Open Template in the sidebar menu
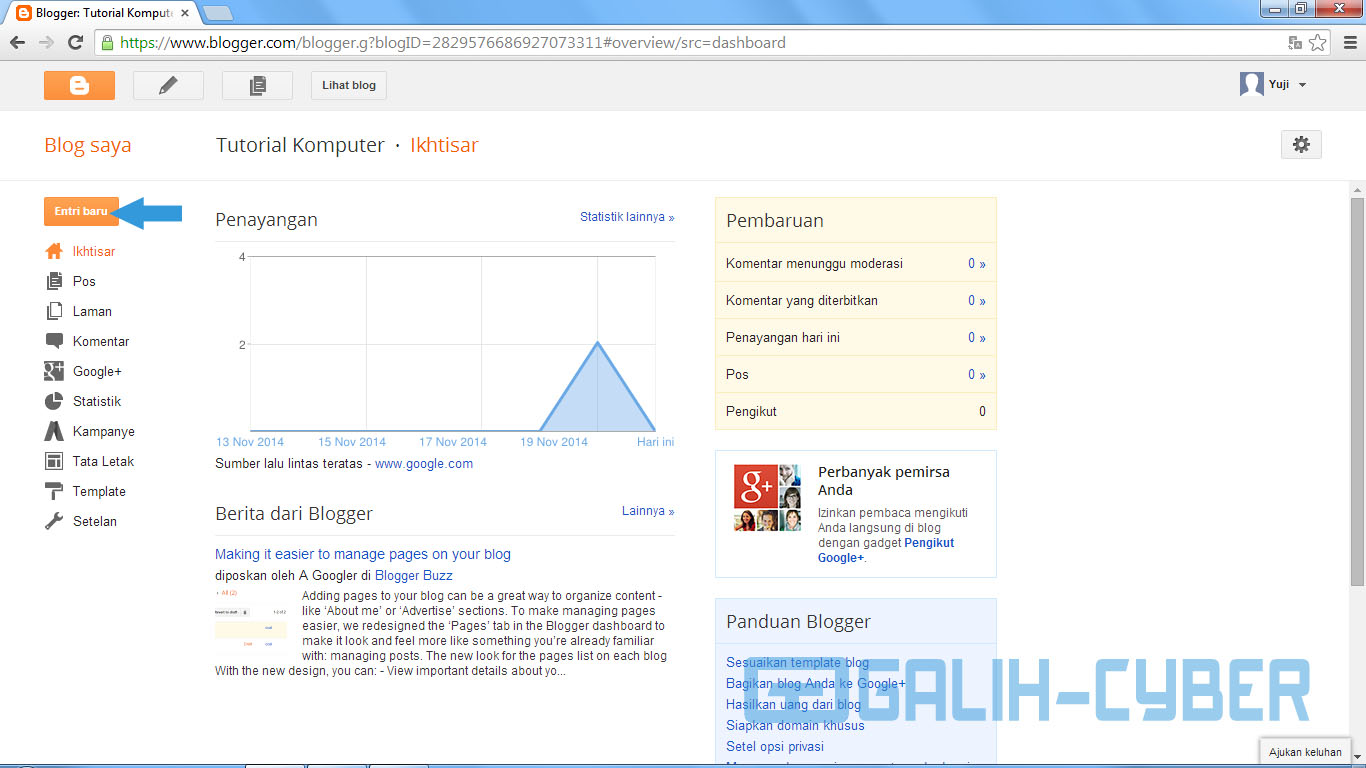The height and width of the screenshot is (768, 1366). (x=99, y=492)
